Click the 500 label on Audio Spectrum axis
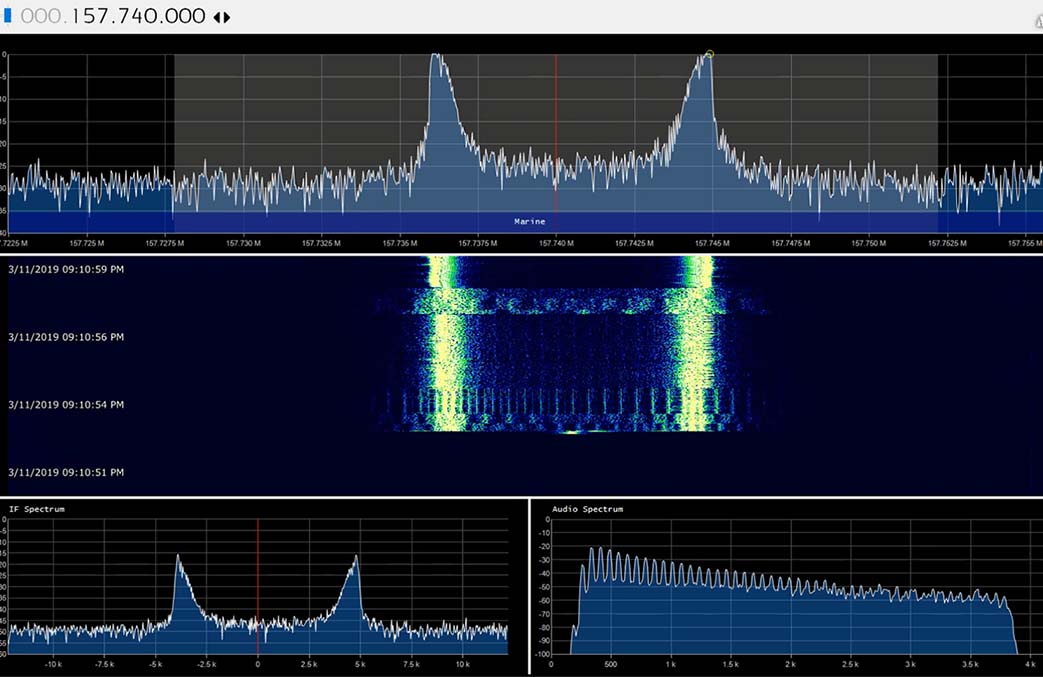The width and height of the screenshot is (1043, 677). [x=611, y=664]
